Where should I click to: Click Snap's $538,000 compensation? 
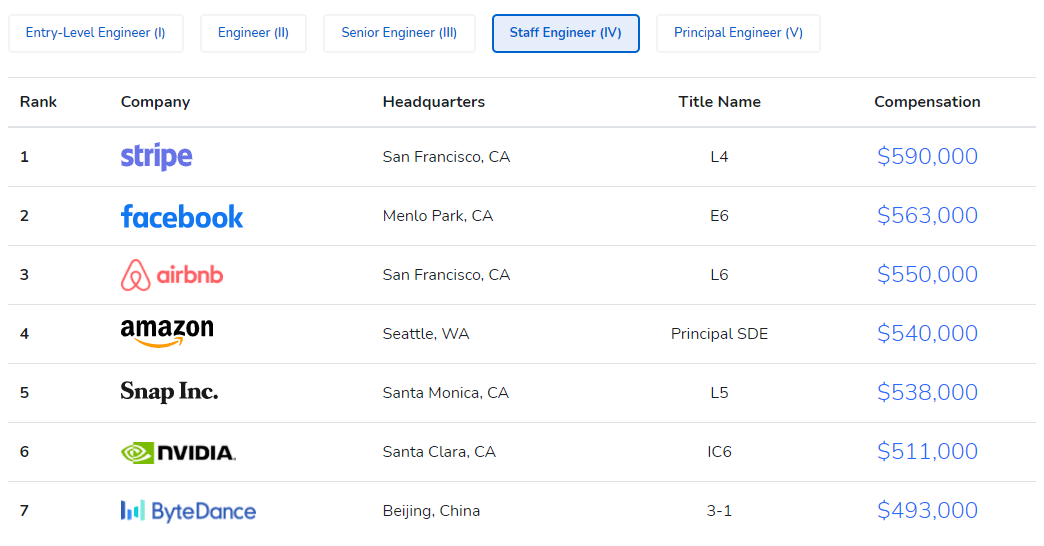click(927, 392)
